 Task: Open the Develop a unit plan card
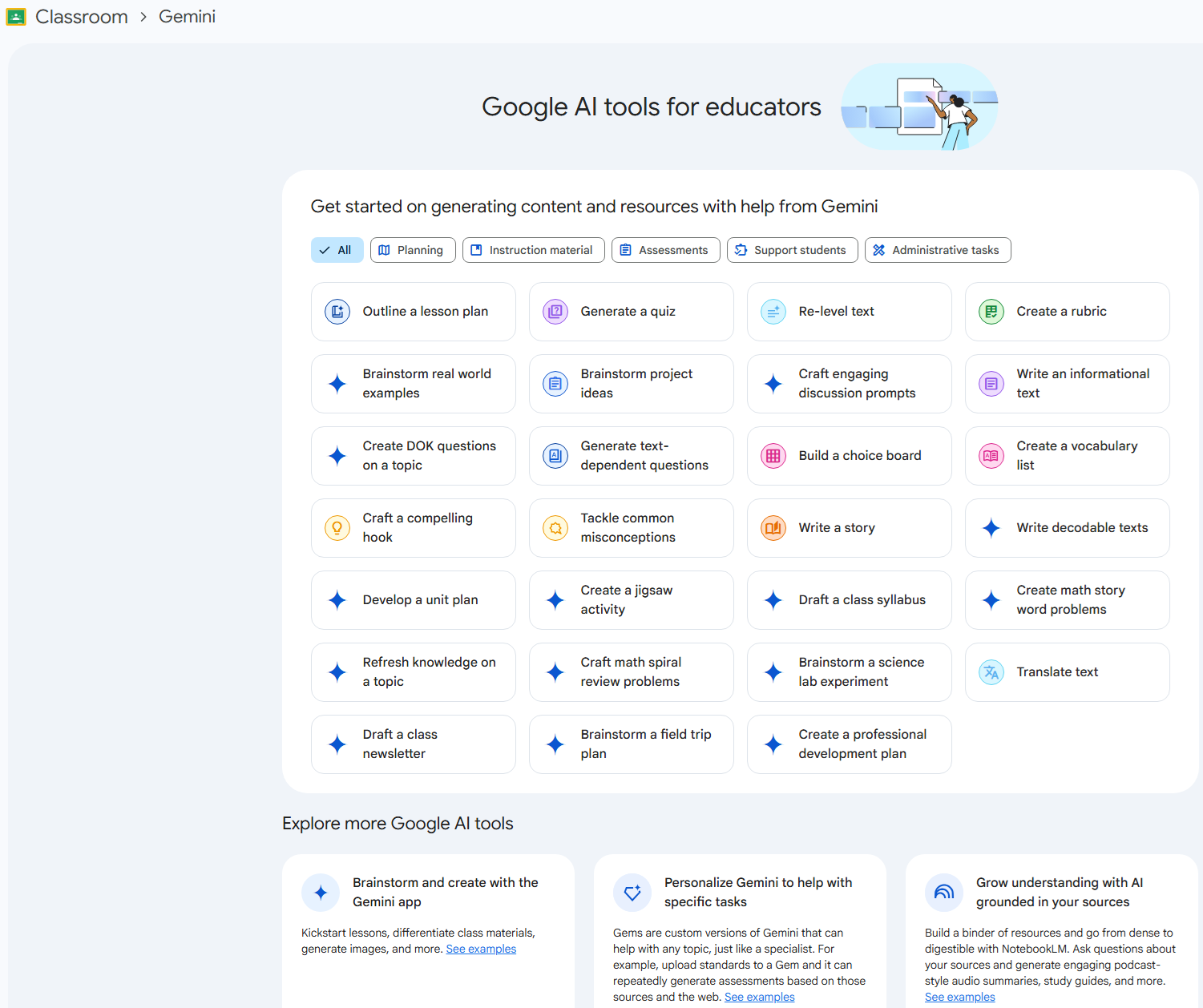(x=413, y=600)
